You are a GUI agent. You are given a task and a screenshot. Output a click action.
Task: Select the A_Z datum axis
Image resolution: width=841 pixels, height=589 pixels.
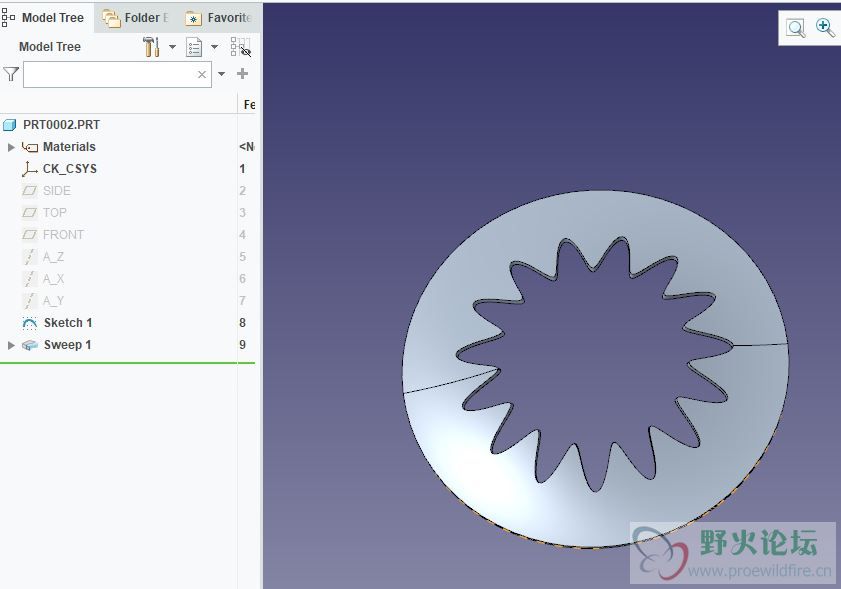click(53, 257)
